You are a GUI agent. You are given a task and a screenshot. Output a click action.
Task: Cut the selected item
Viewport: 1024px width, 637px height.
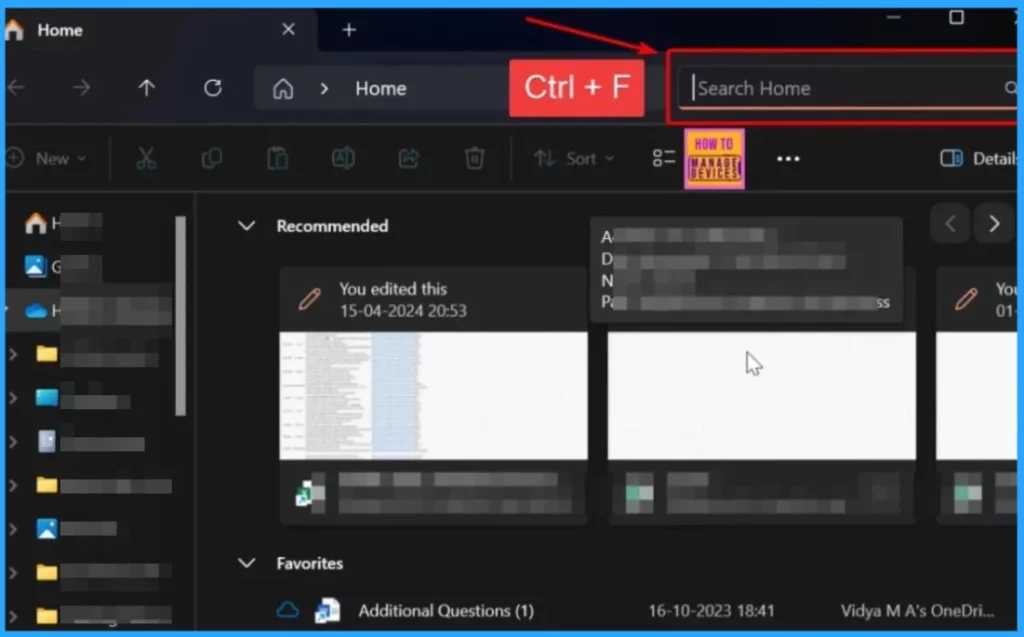point(146,159)
